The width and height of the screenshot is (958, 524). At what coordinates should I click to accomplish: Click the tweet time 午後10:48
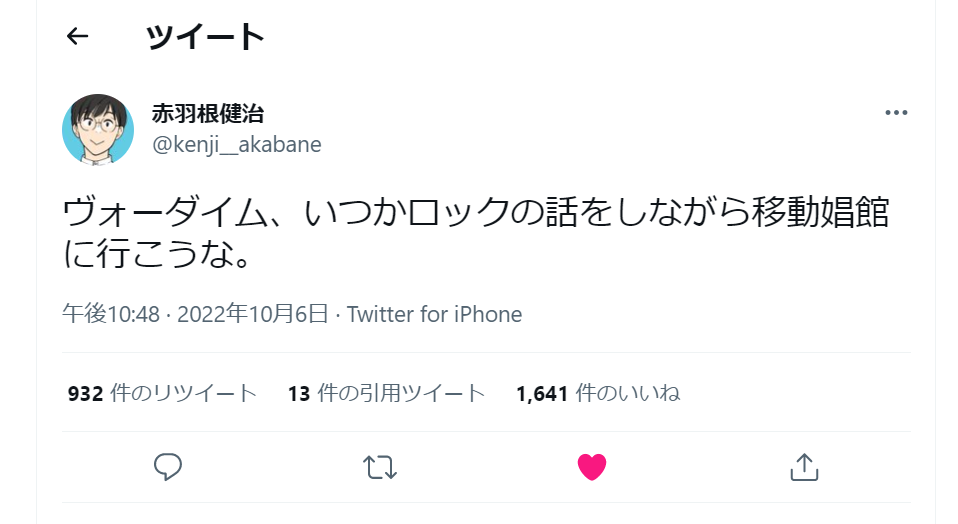pyautogui.click(x=111, y=314)
